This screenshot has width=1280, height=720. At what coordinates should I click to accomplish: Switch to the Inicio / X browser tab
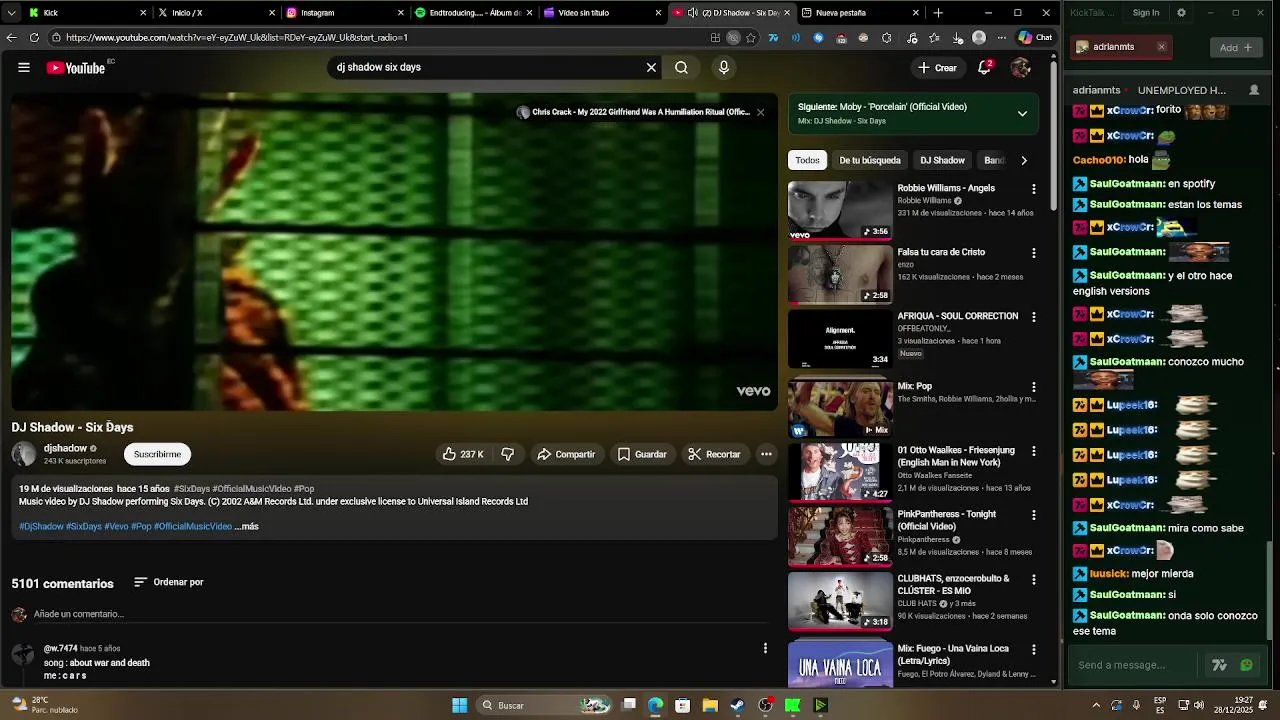coord(214,13)
